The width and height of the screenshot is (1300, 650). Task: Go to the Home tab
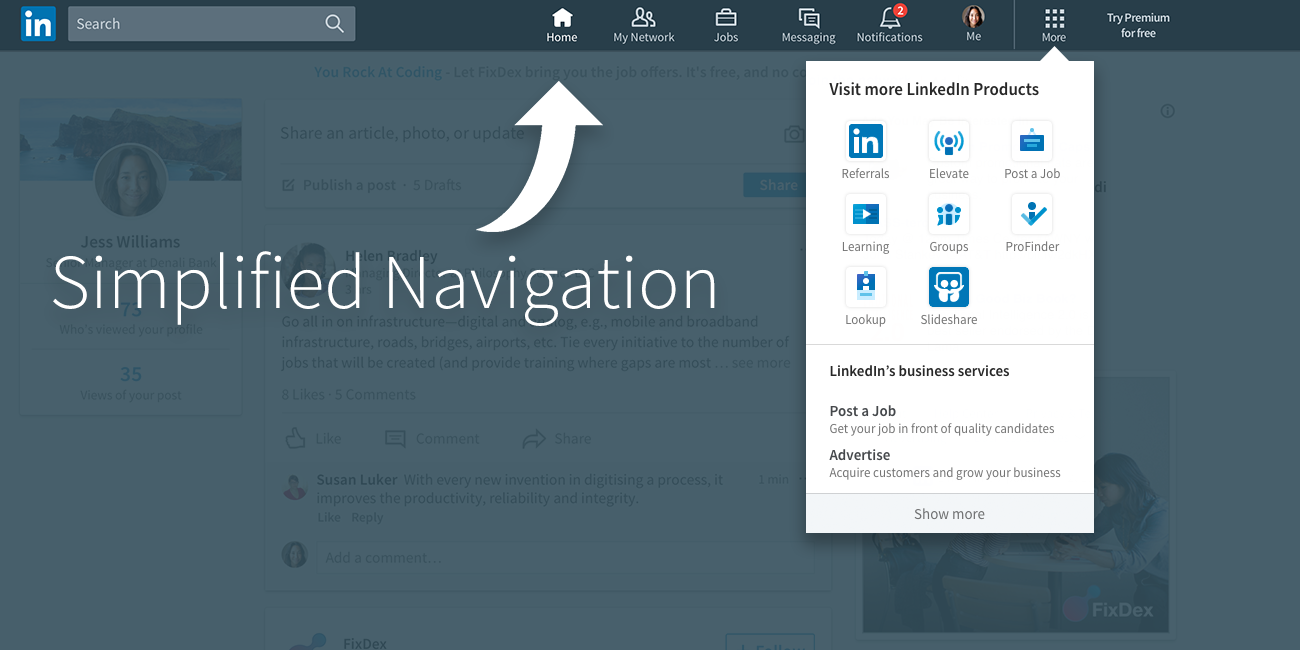[x=562, y=25]
